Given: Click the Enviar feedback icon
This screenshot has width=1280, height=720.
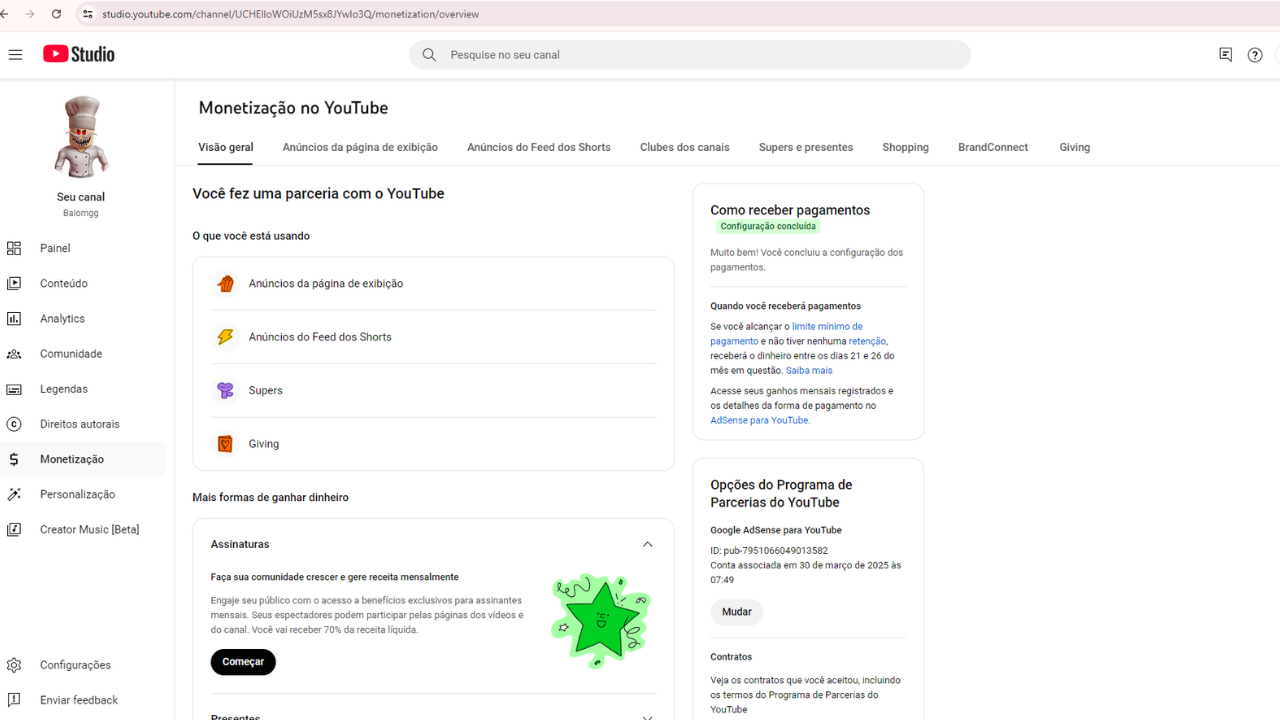Looking at the screenshot, I should [14, 700].
